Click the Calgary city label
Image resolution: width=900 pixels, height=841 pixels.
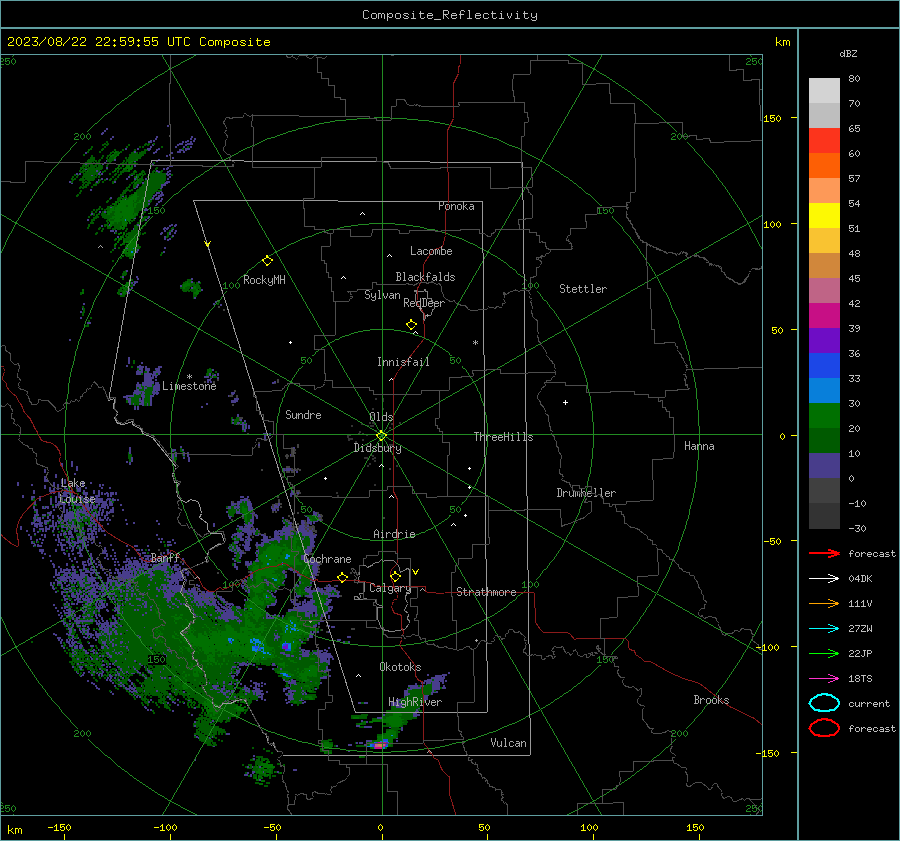390,588
